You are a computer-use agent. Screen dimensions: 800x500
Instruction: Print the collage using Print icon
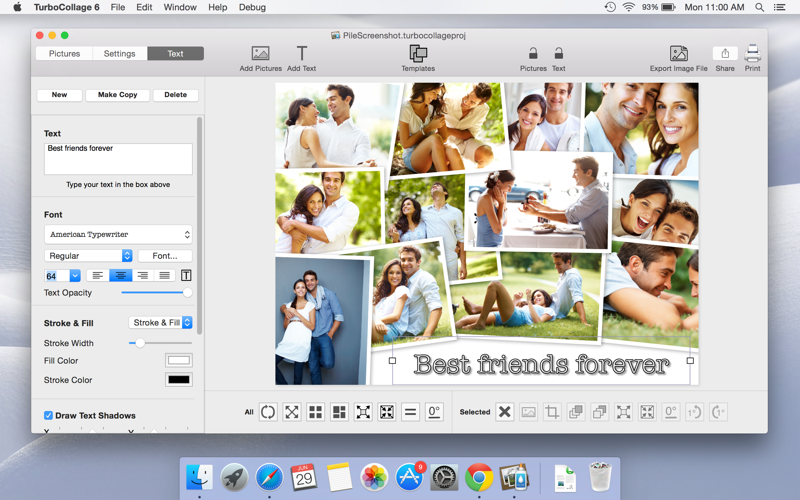pos(752,54)
